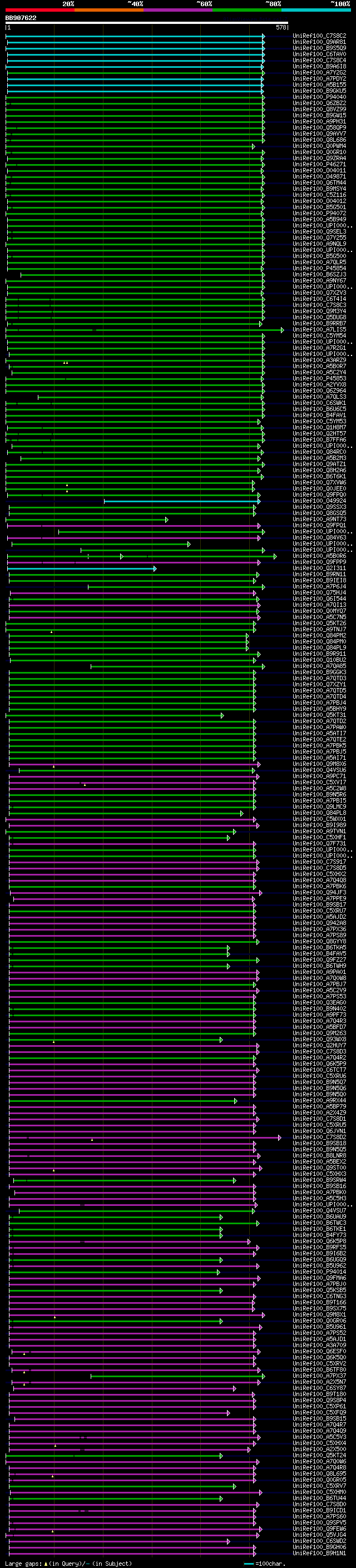
Task: Open hit UniRef100_C7S8C4
Action: point(319,60)
